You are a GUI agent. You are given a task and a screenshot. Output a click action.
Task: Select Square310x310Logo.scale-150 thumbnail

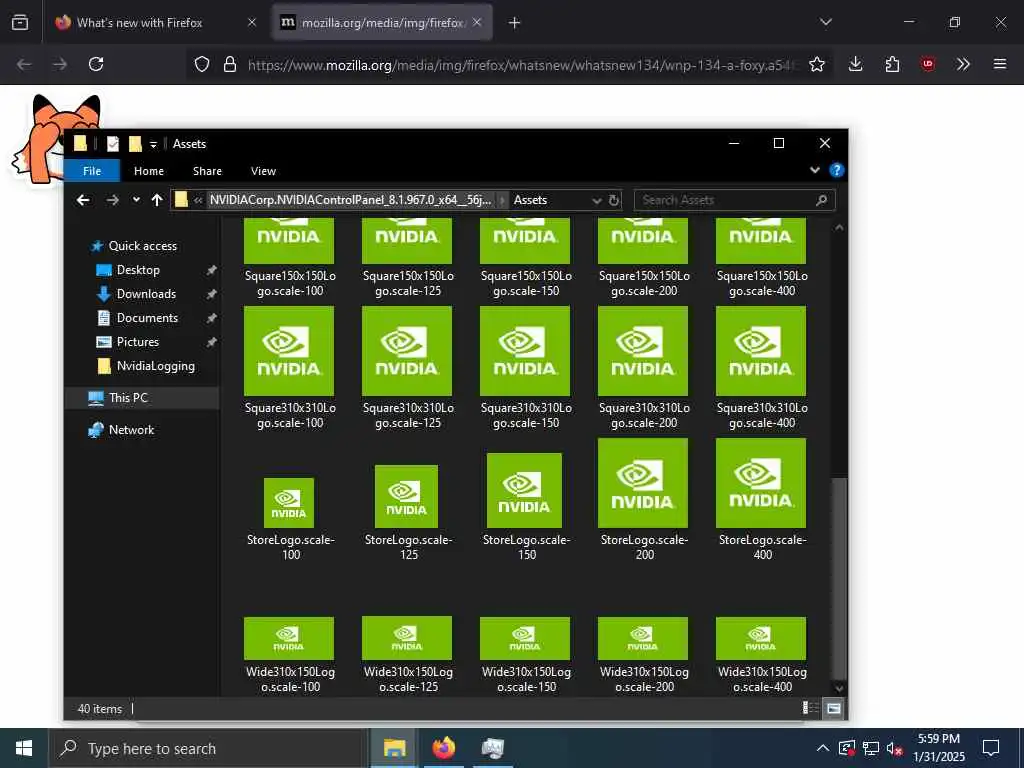point(525,351)
